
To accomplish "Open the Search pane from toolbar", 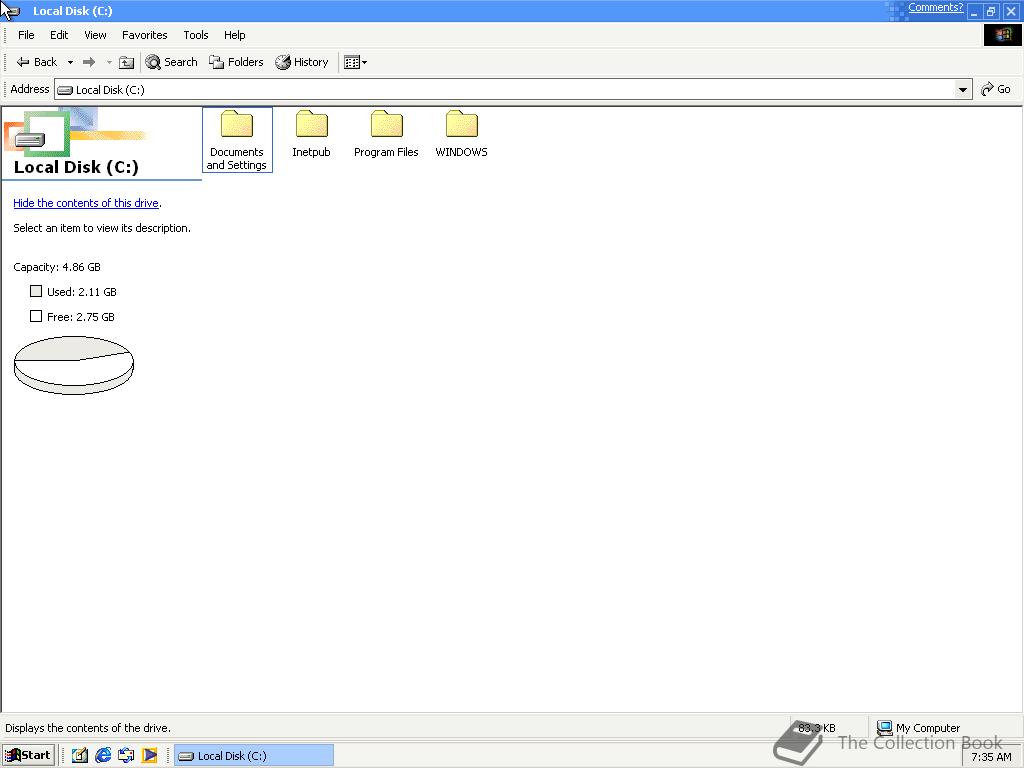I will (x=171, y=62).
